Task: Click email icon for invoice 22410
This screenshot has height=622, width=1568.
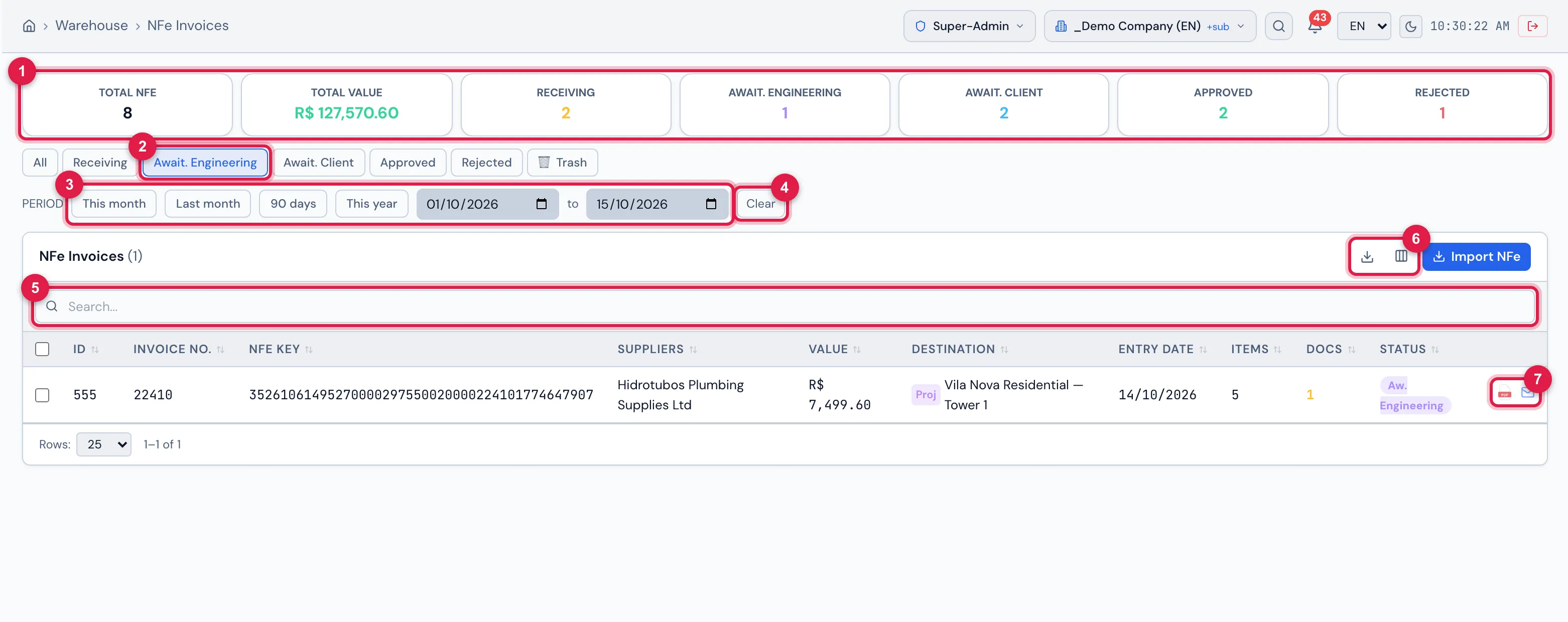Action: coord(1528,393)
